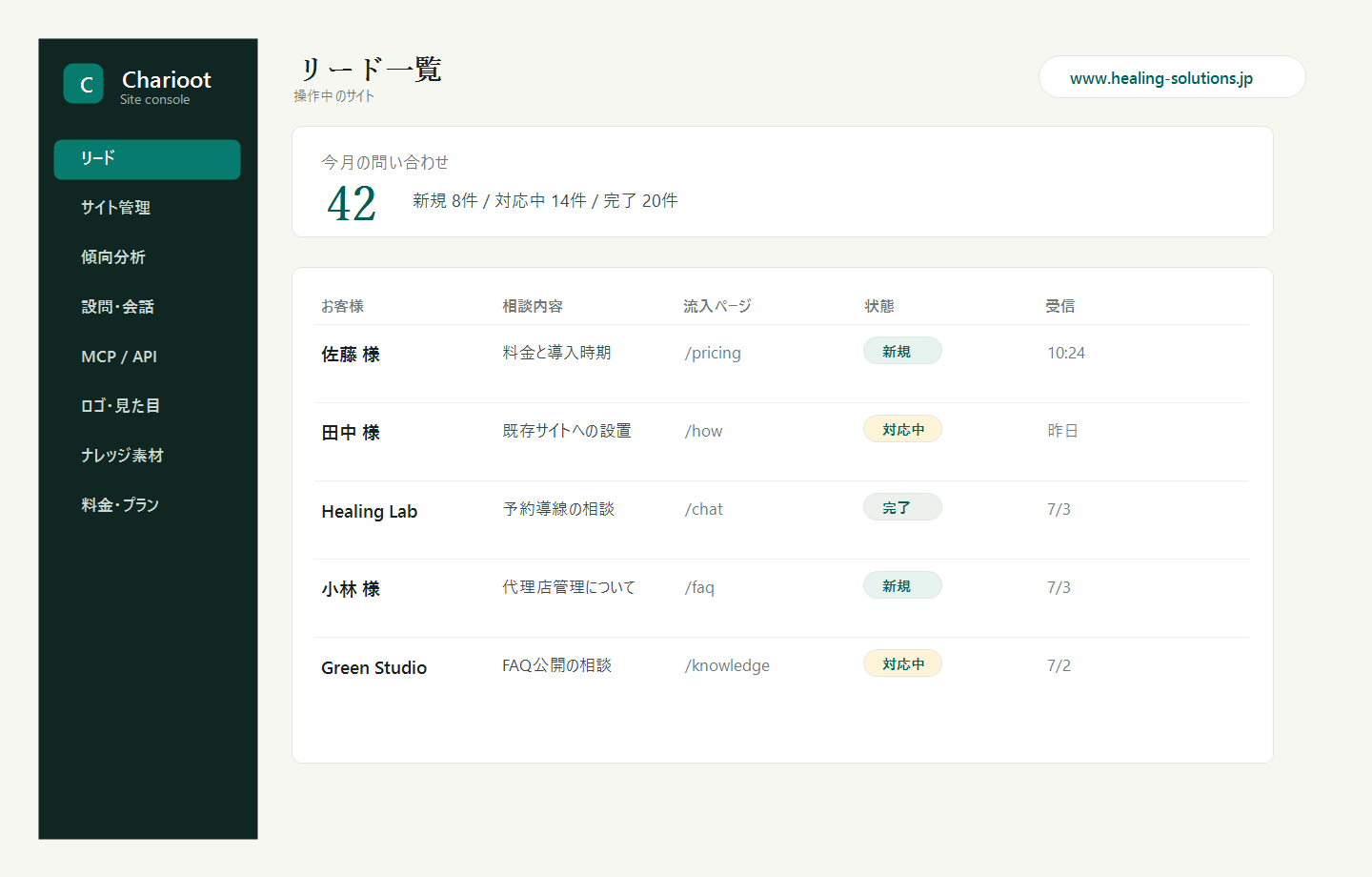Screen dimensions: 1372x877
Task: Click the Charioot brand name
Action: coord(167,79)
